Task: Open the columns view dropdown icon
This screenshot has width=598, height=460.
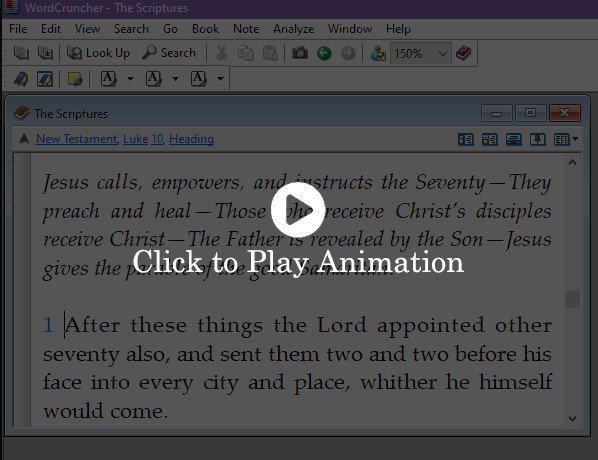Action: (566, 140)
